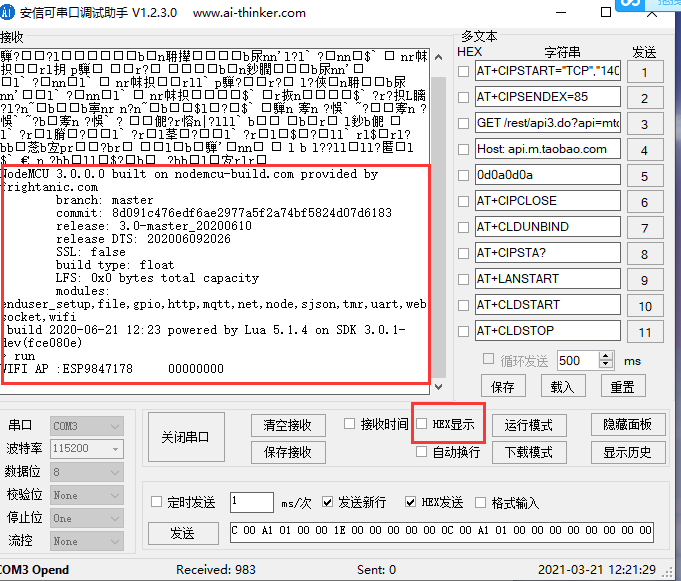Open the 串口 COM3 port dropdown
This screenshot has width=681, height=581.
(x=87, y=426)
